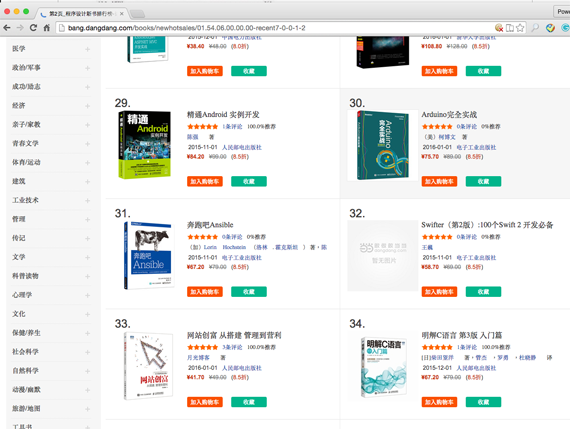Open the 明解C语言 第3版 入门篇 title
The width and height of the screenshot is (570, 429).
[x=462, y=335]
